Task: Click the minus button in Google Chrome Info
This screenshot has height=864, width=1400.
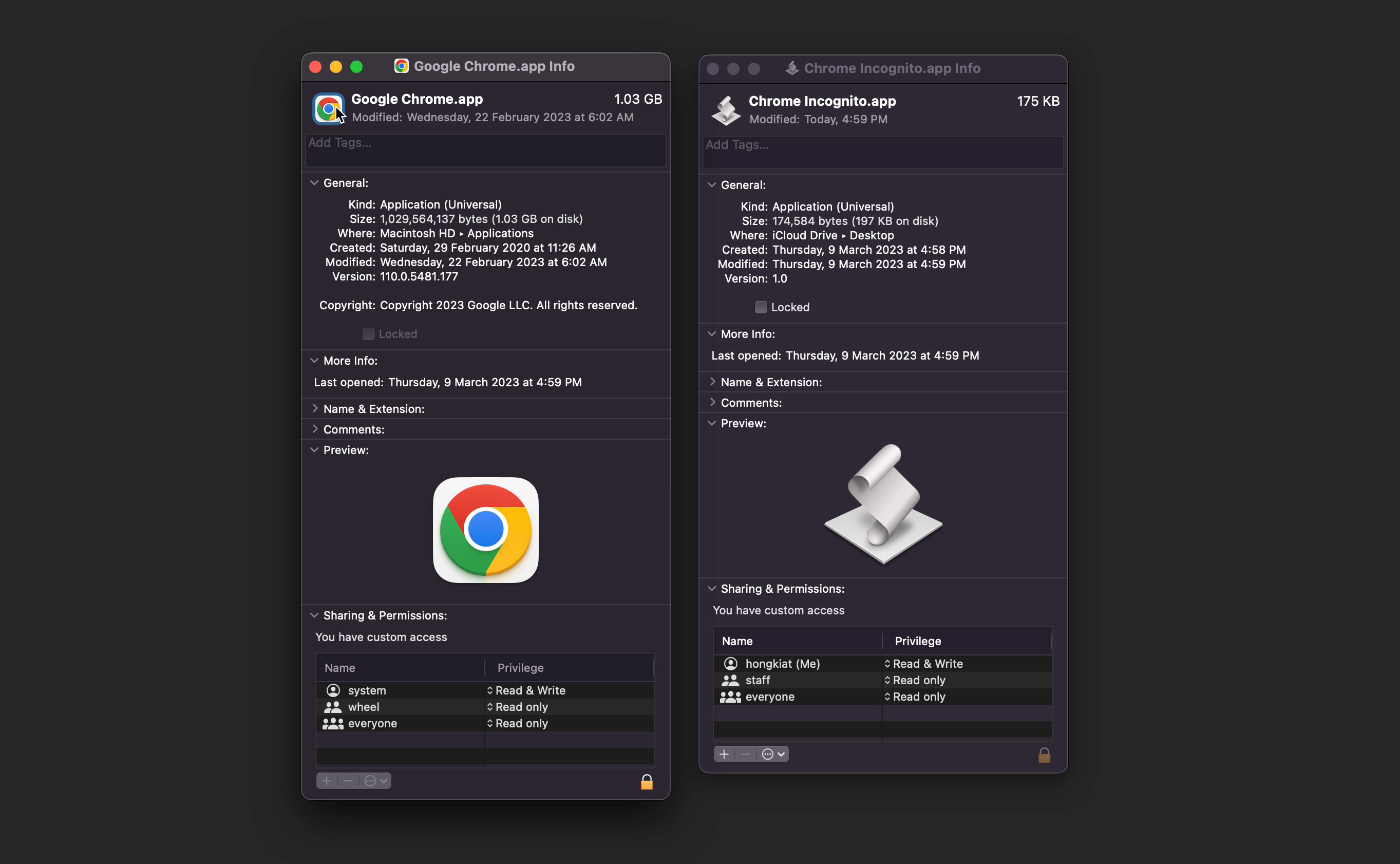Action: point(348,781)
